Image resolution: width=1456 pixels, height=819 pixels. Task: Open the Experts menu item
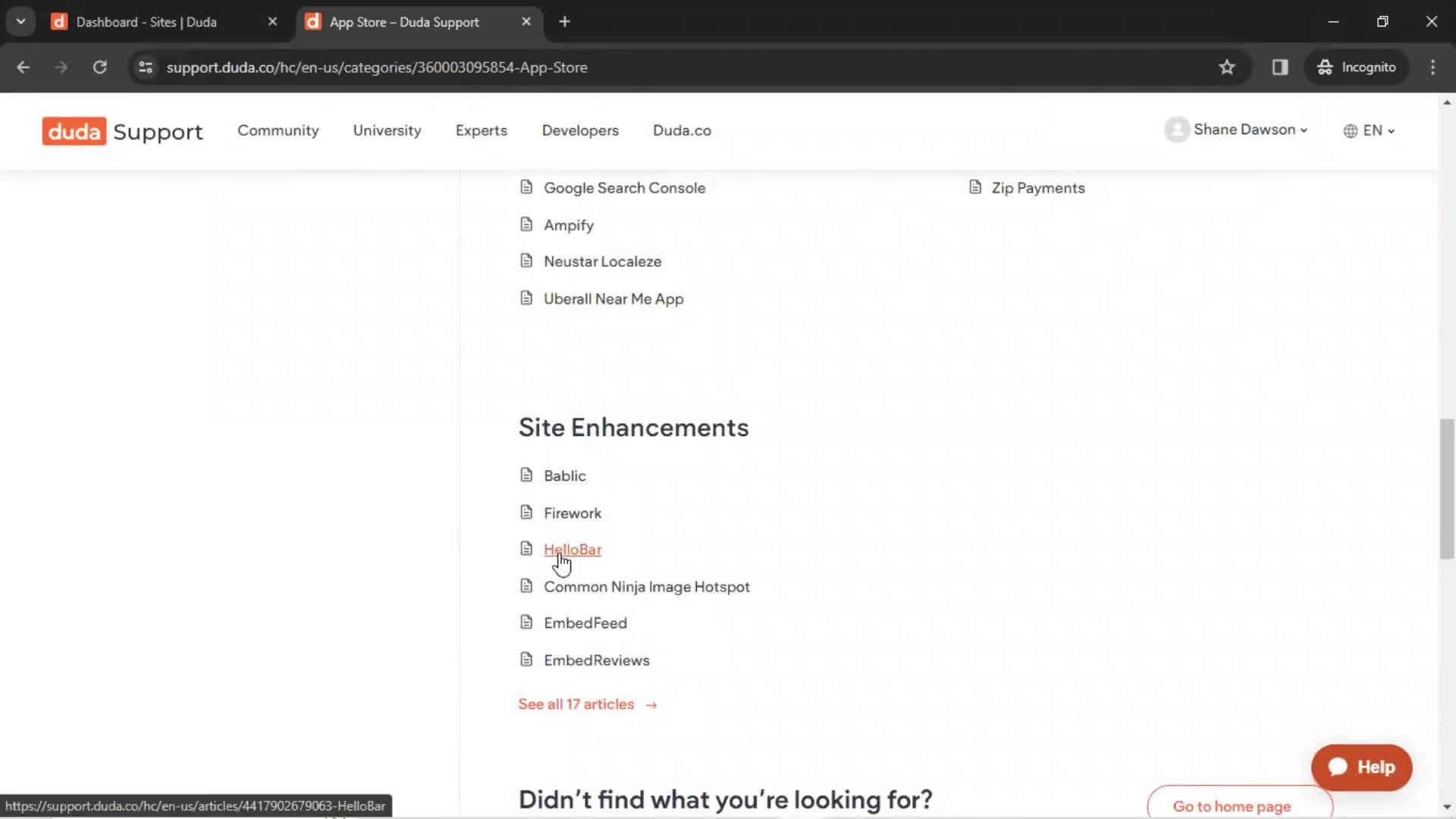tap(482, 130)
